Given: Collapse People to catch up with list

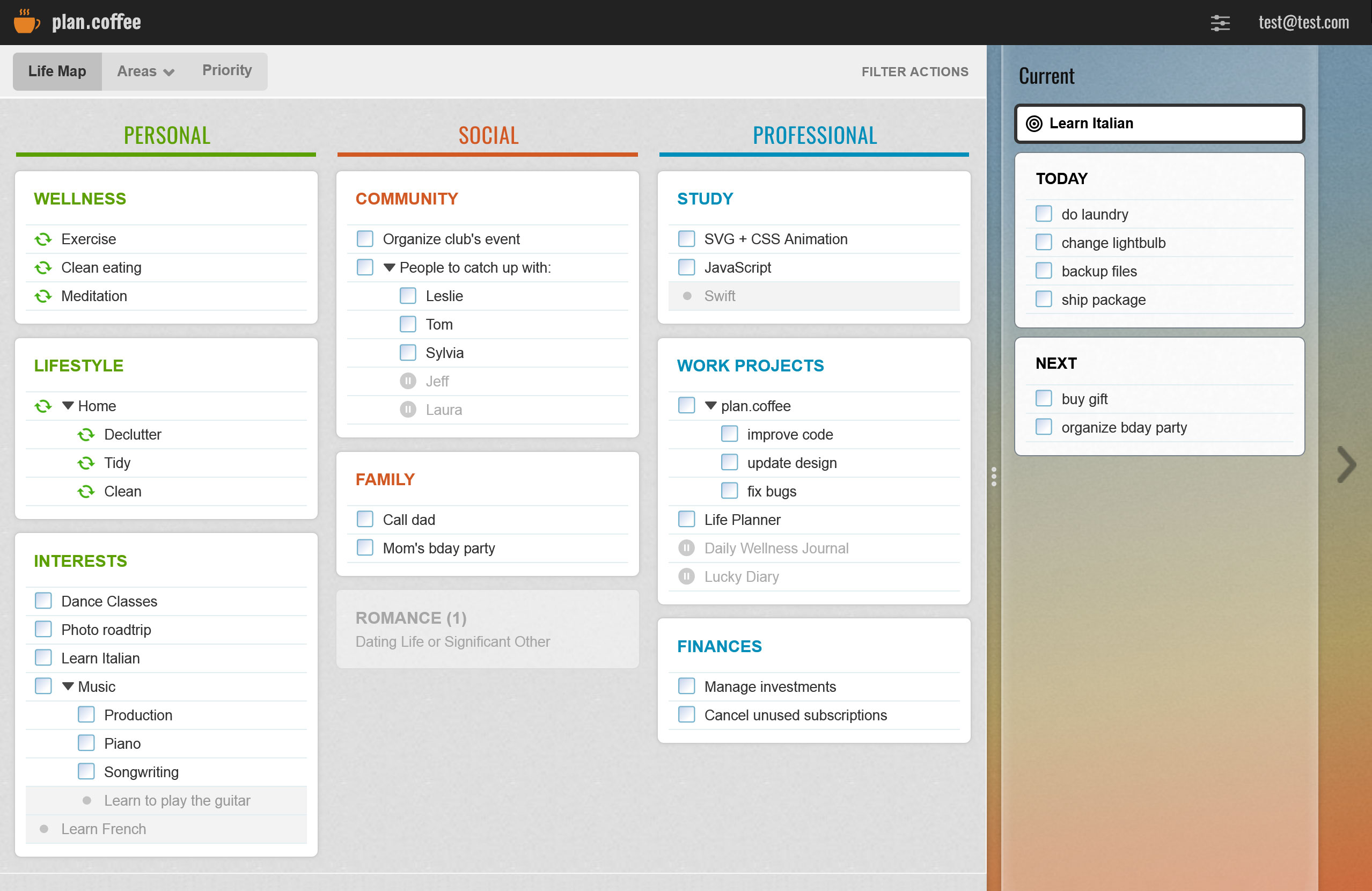Looking at the screenshot, I should tap(389, 268).
